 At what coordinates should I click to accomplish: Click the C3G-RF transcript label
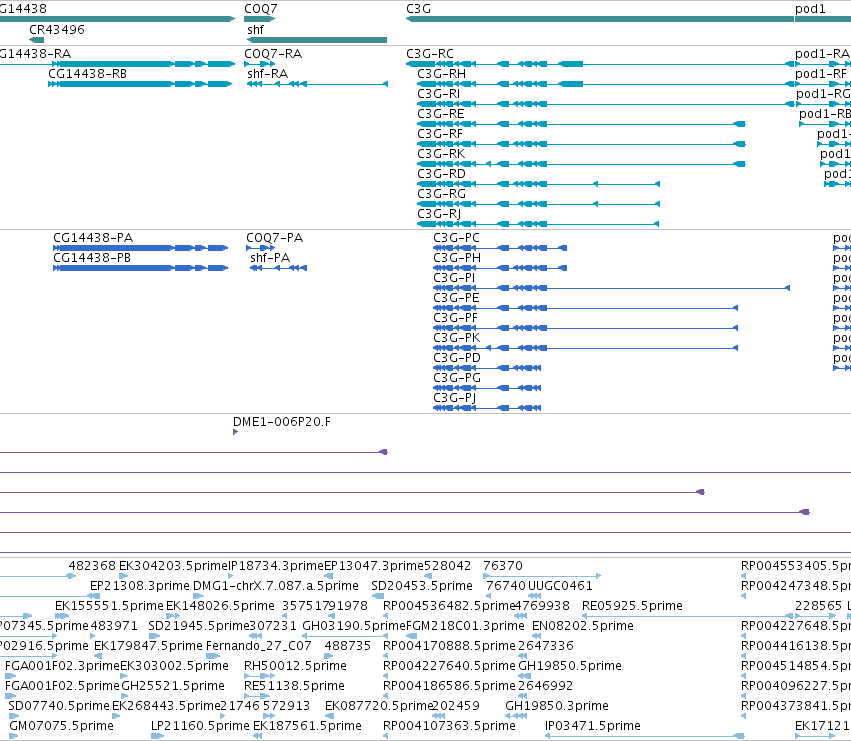[x=440, y=134]
